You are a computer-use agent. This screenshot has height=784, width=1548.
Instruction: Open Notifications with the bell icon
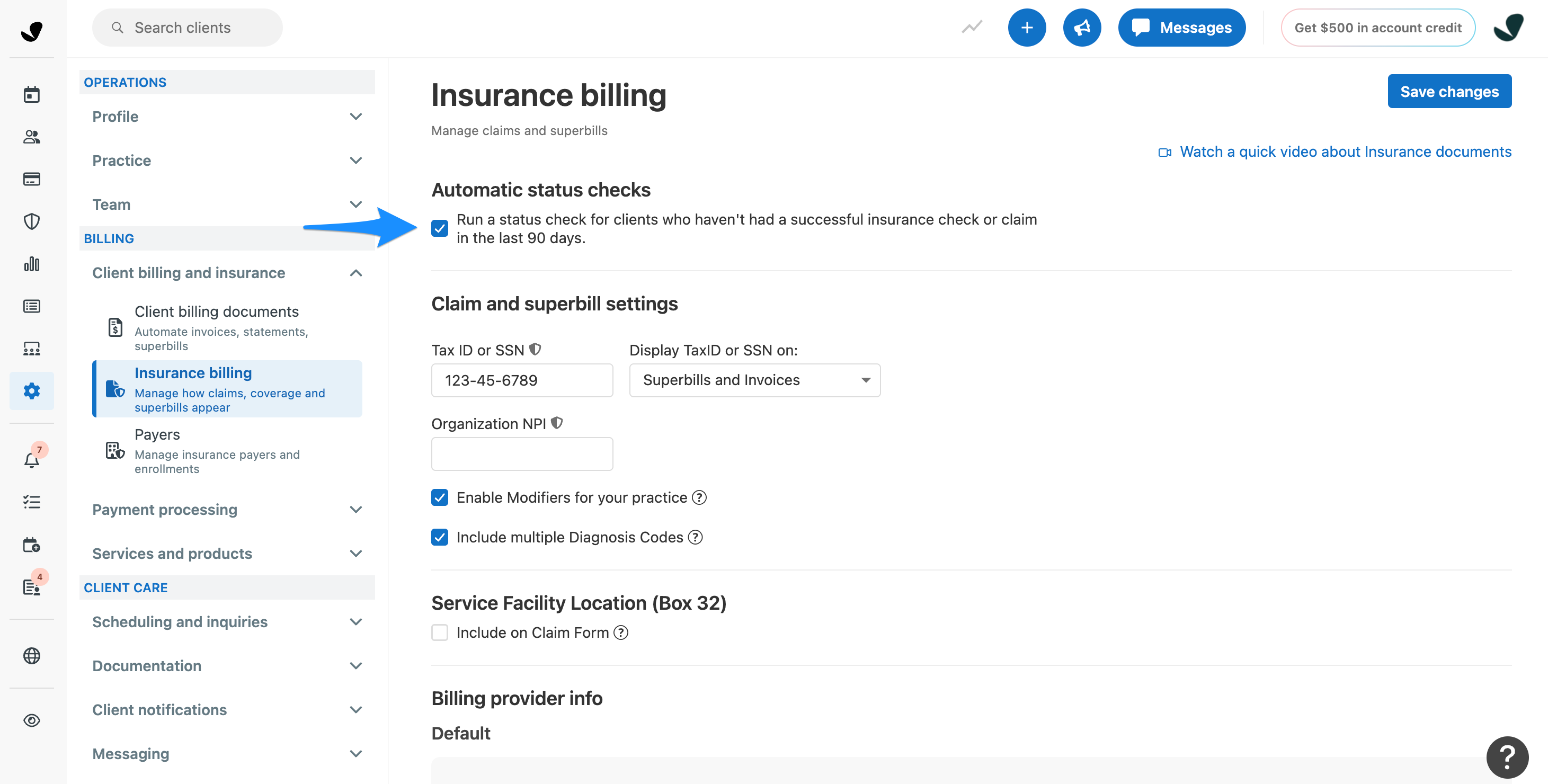coord(31,460)
